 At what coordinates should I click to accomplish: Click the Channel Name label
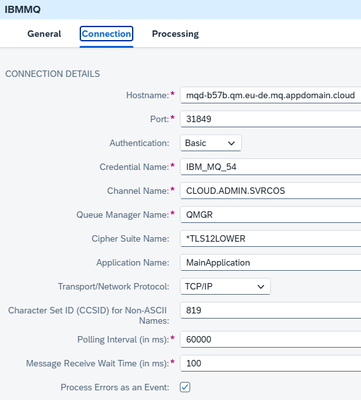pos(138,191)
